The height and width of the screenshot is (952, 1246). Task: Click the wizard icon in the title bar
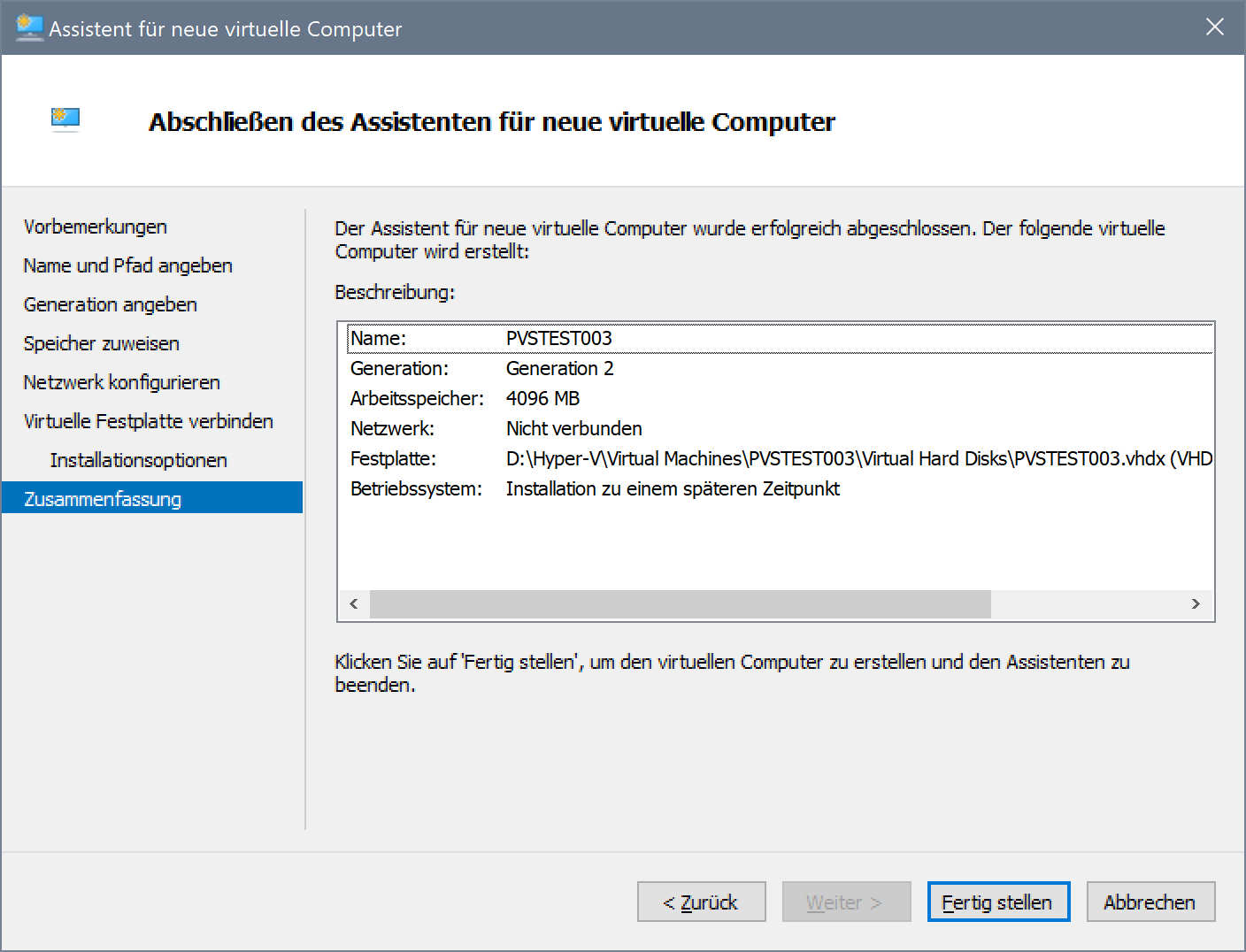(29, 27)
